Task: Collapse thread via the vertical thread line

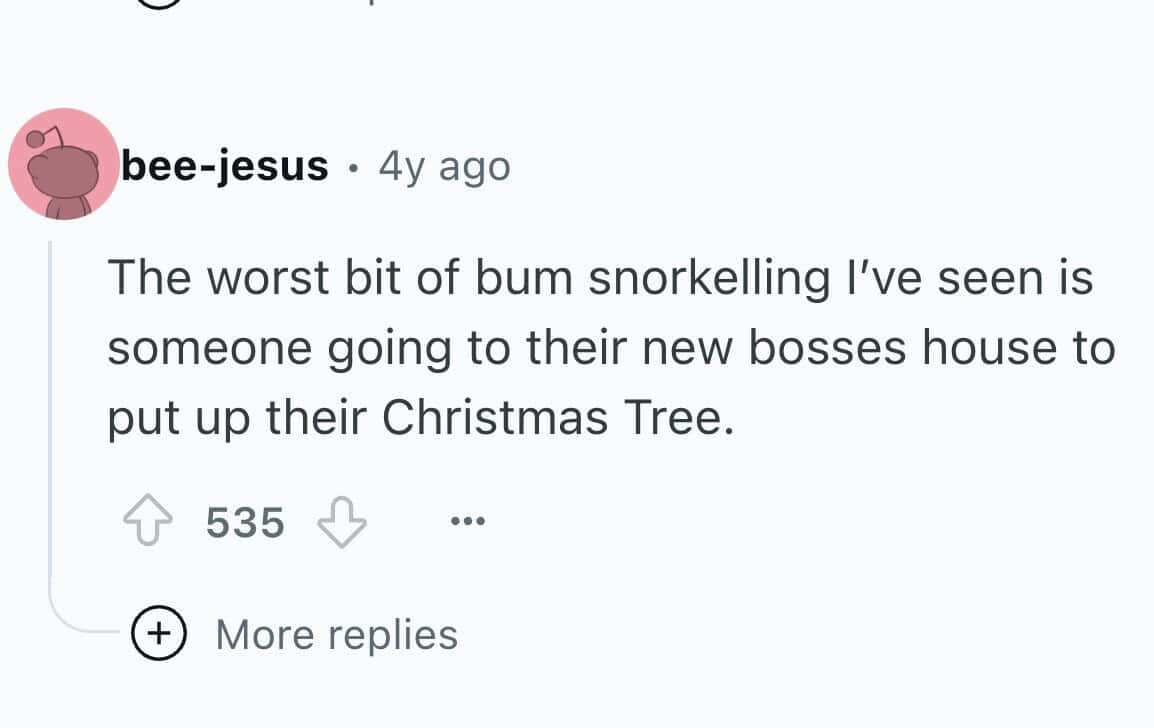Action: [51, 420]
